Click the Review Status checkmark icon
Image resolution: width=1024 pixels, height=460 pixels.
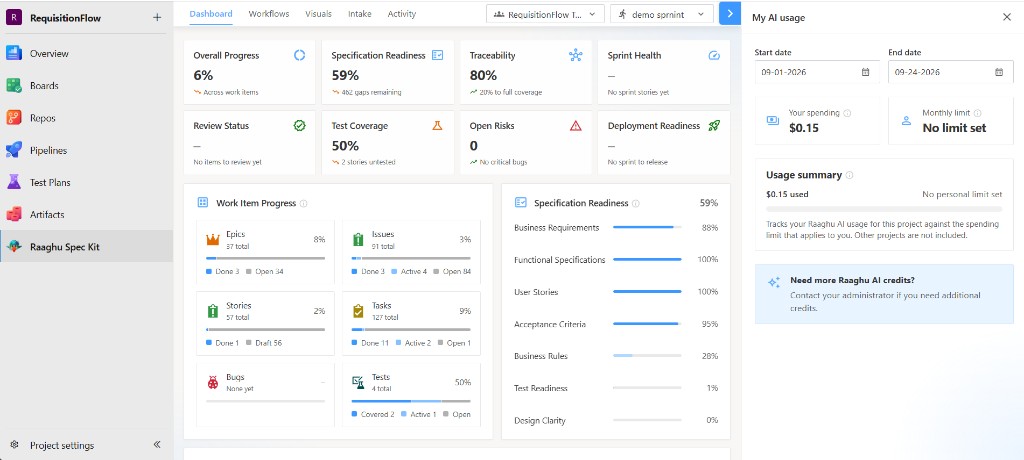[299, 125]
